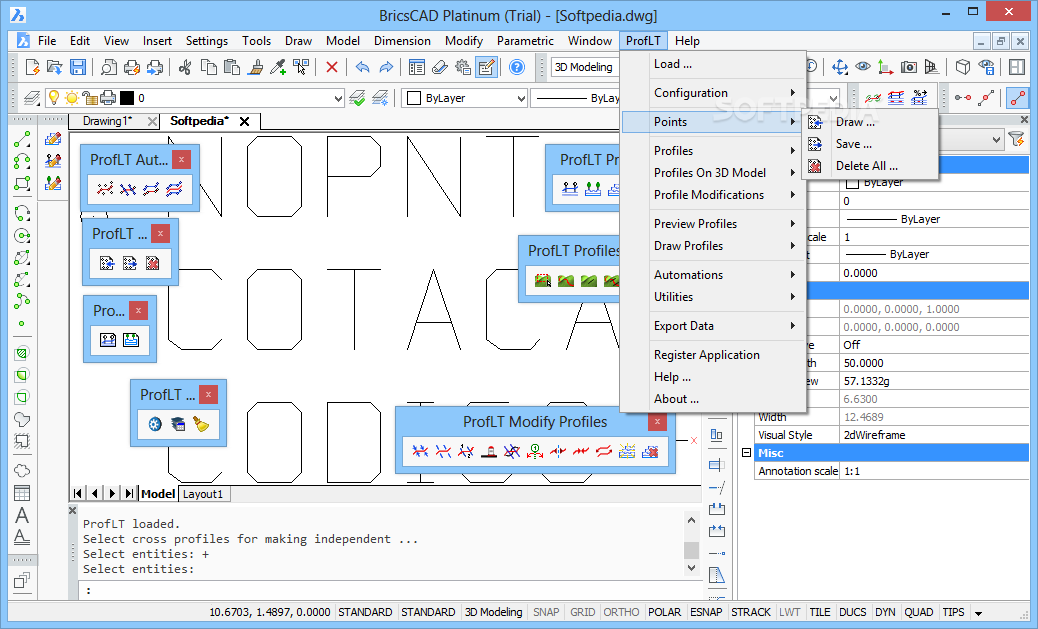Click the black layer color swatch
Screen dimensions: 1038x629
127,98
